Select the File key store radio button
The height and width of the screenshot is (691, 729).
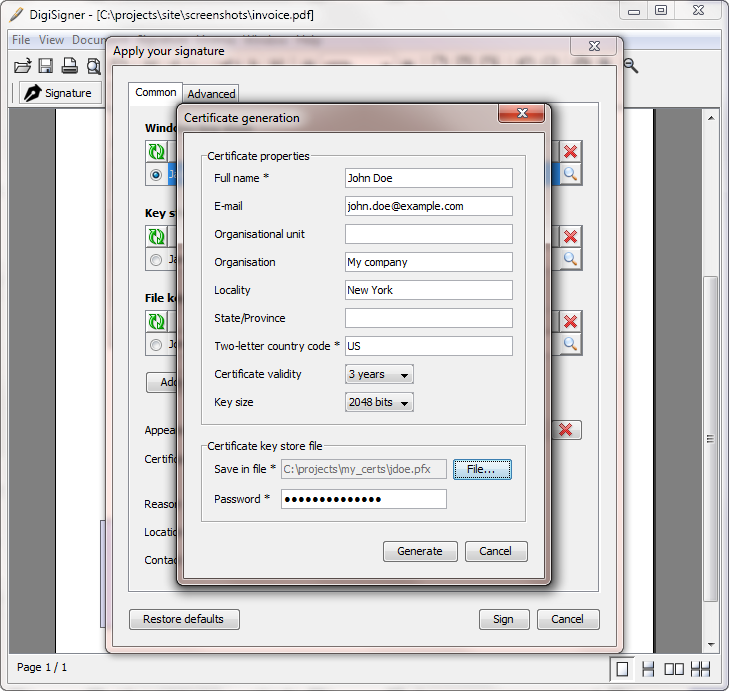tap(156, 345)
